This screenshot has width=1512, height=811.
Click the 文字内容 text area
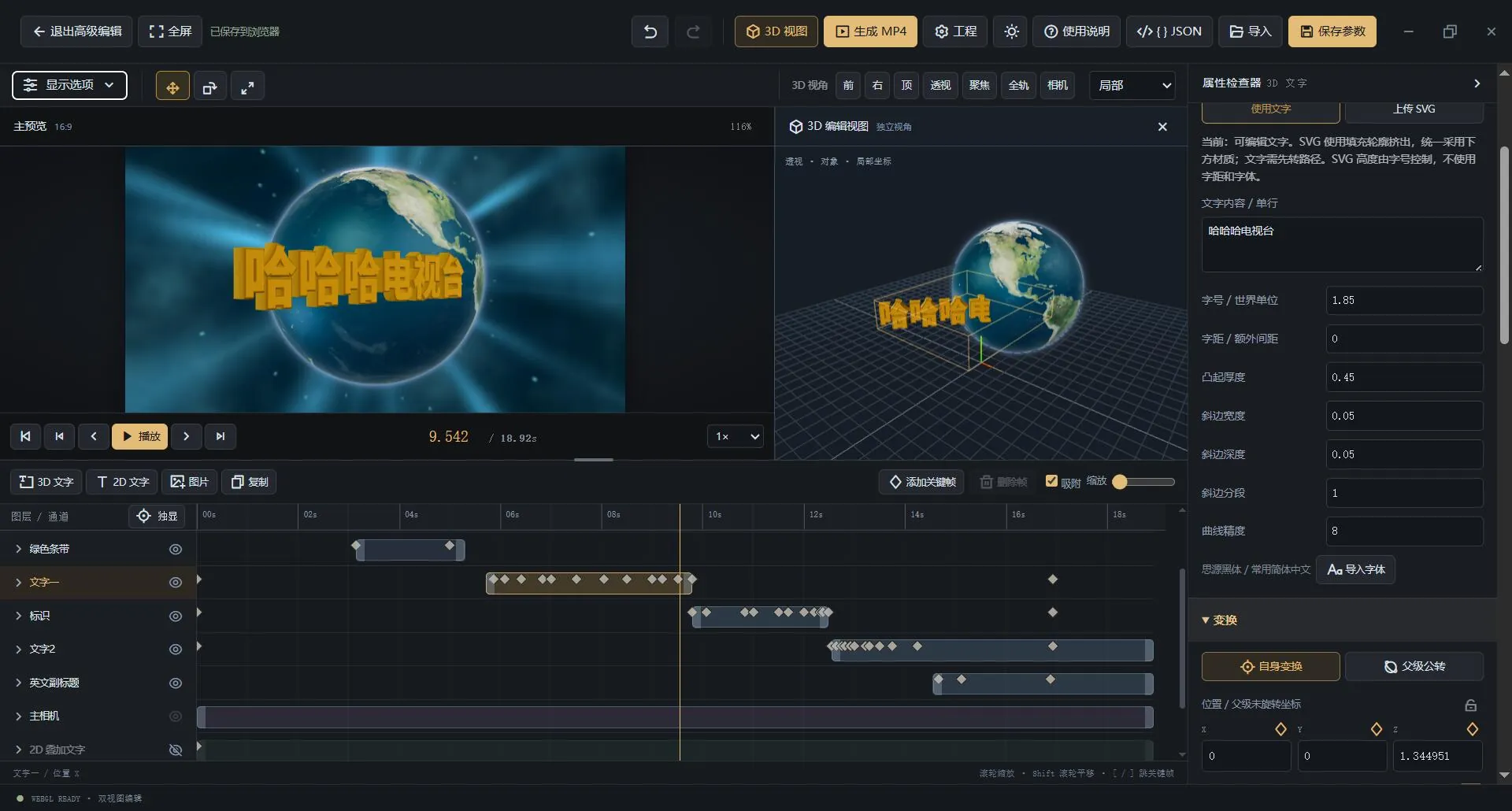pyautogui.click(x=1342, y=245)
